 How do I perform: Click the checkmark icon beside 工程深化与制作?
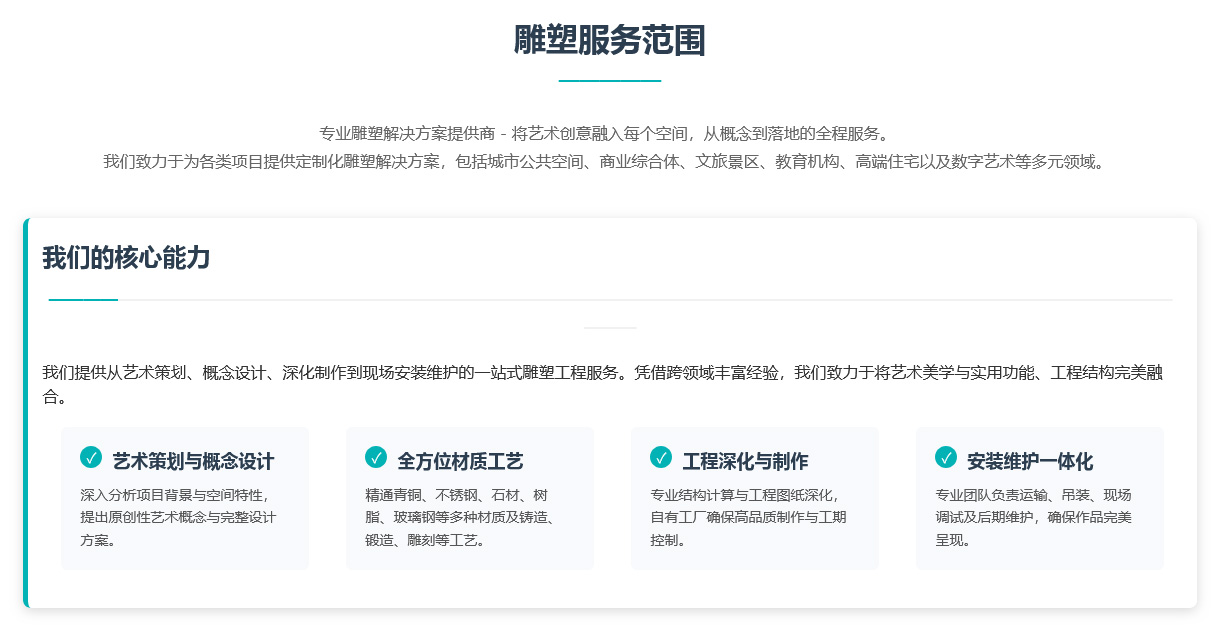coord(661,457)
